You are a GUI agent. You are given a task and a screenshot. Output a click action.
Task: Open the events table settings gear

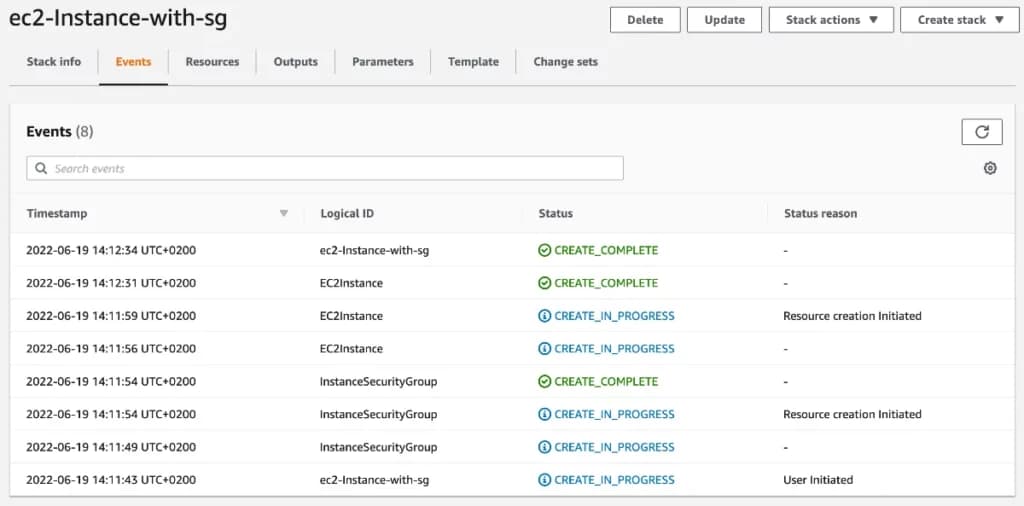(x=990, y=168)
